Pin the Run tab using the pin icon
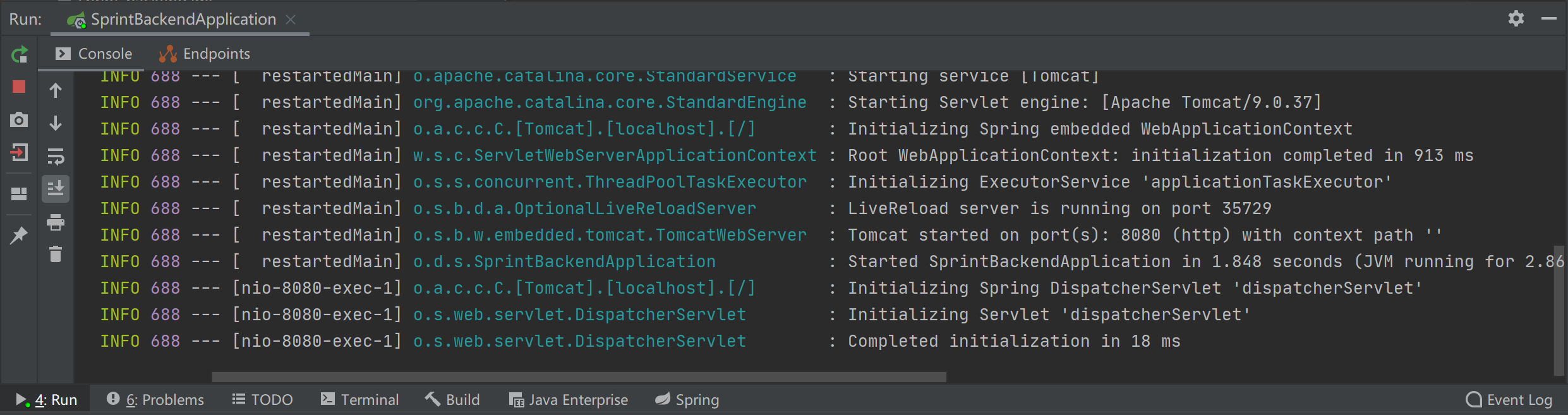The height and width of the screenshot is (415, 1568). coord(19,236)
